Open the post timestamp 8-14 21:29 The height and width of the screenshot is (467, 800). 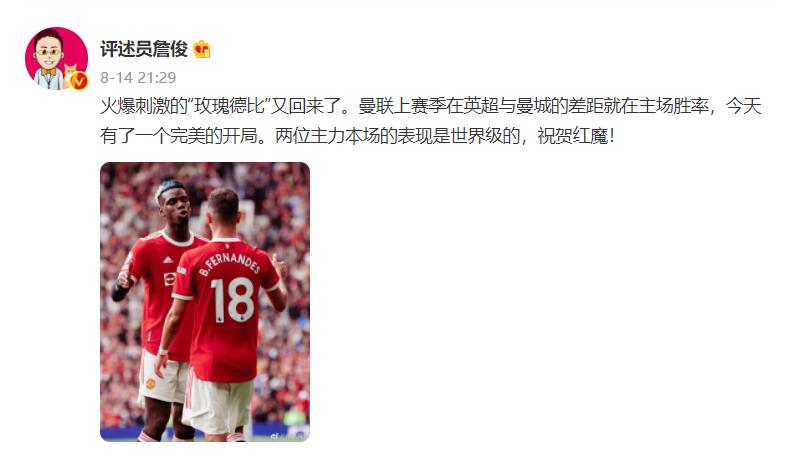(x=138, y=78)
